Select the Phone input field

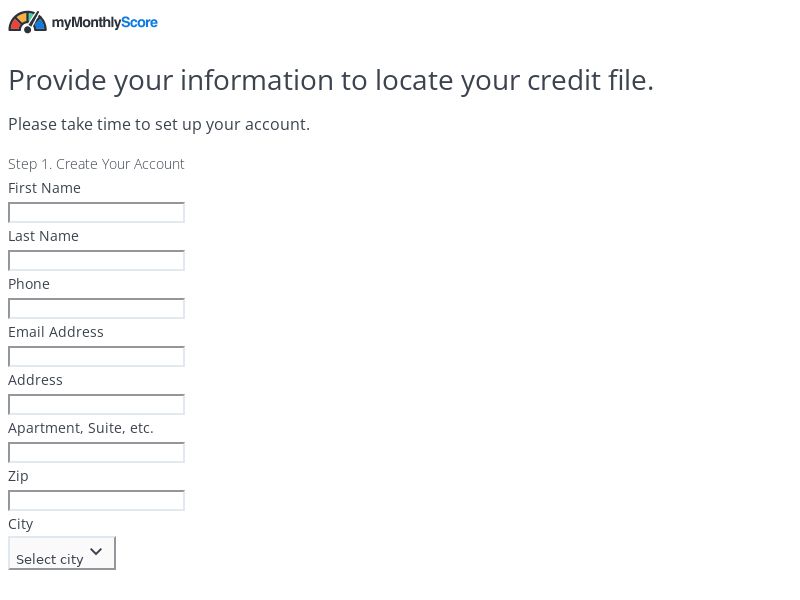(x=96, y=308)
